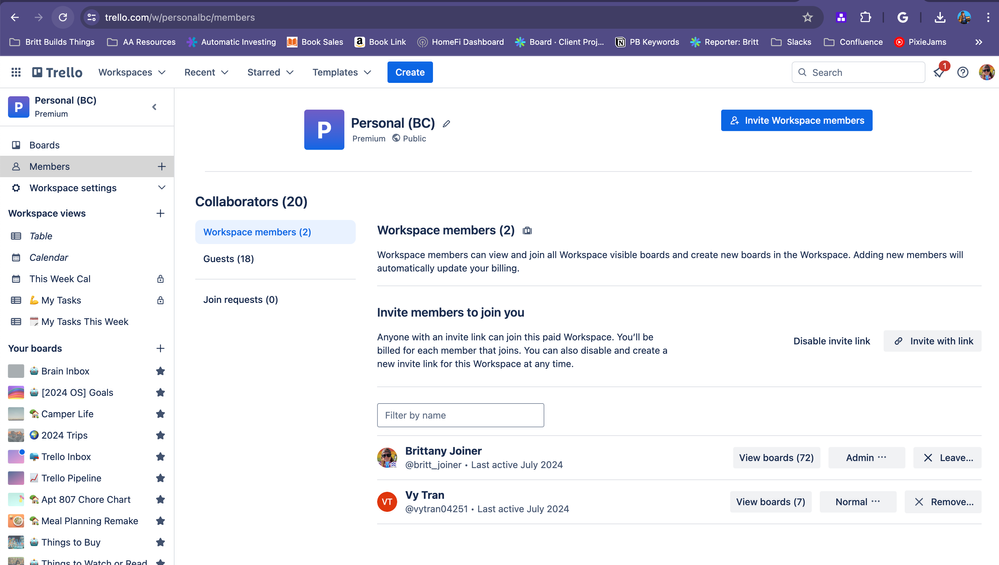Select Join requests (0) tab
Image resolution: width=999 pixels, height=565 pixels.
tap(275, 299)
